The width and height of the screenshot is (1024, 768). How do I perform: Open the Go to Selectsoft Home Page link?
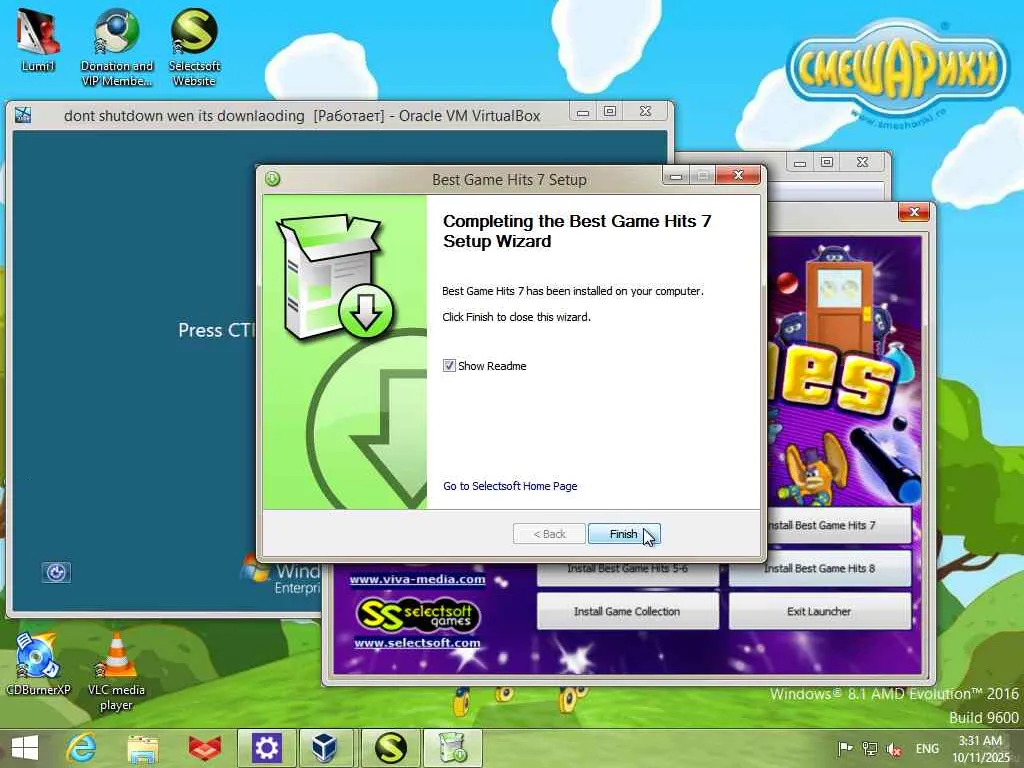click(510, 486)
